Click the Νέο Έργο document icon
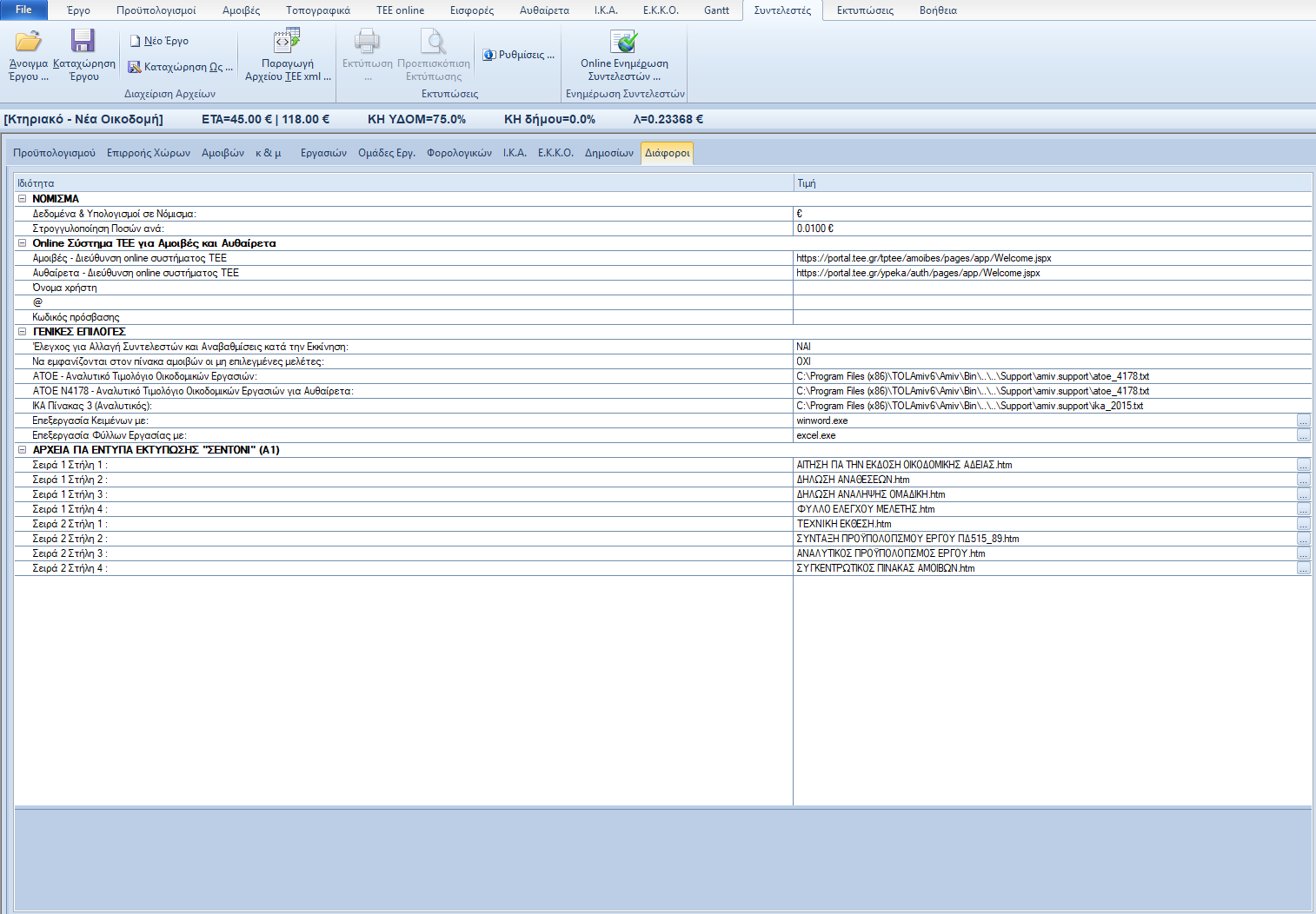The image size is (1316, 914). point(136,41)
